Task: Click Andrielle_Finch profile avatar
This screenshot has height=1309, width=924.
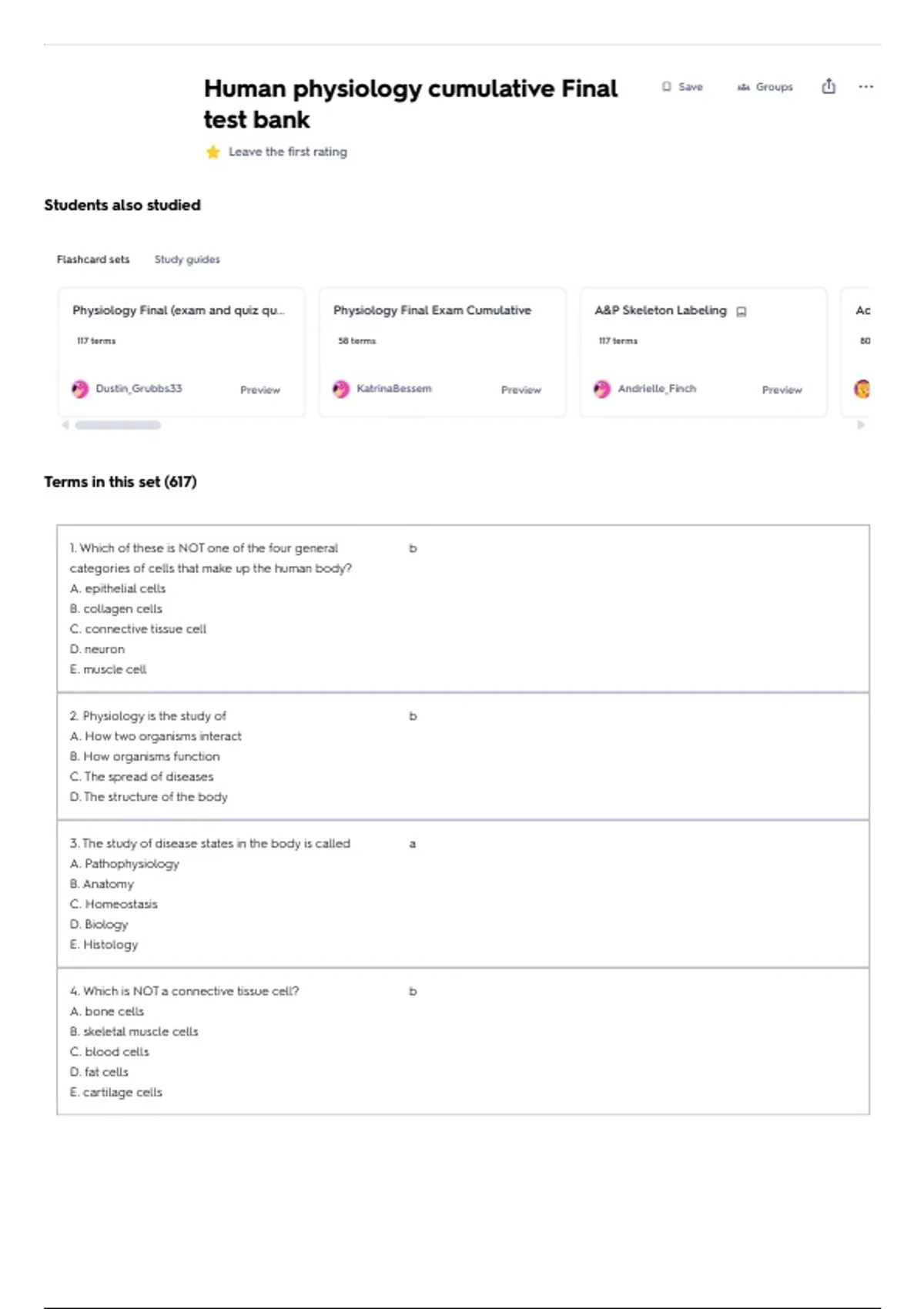Action: [602, 389]
